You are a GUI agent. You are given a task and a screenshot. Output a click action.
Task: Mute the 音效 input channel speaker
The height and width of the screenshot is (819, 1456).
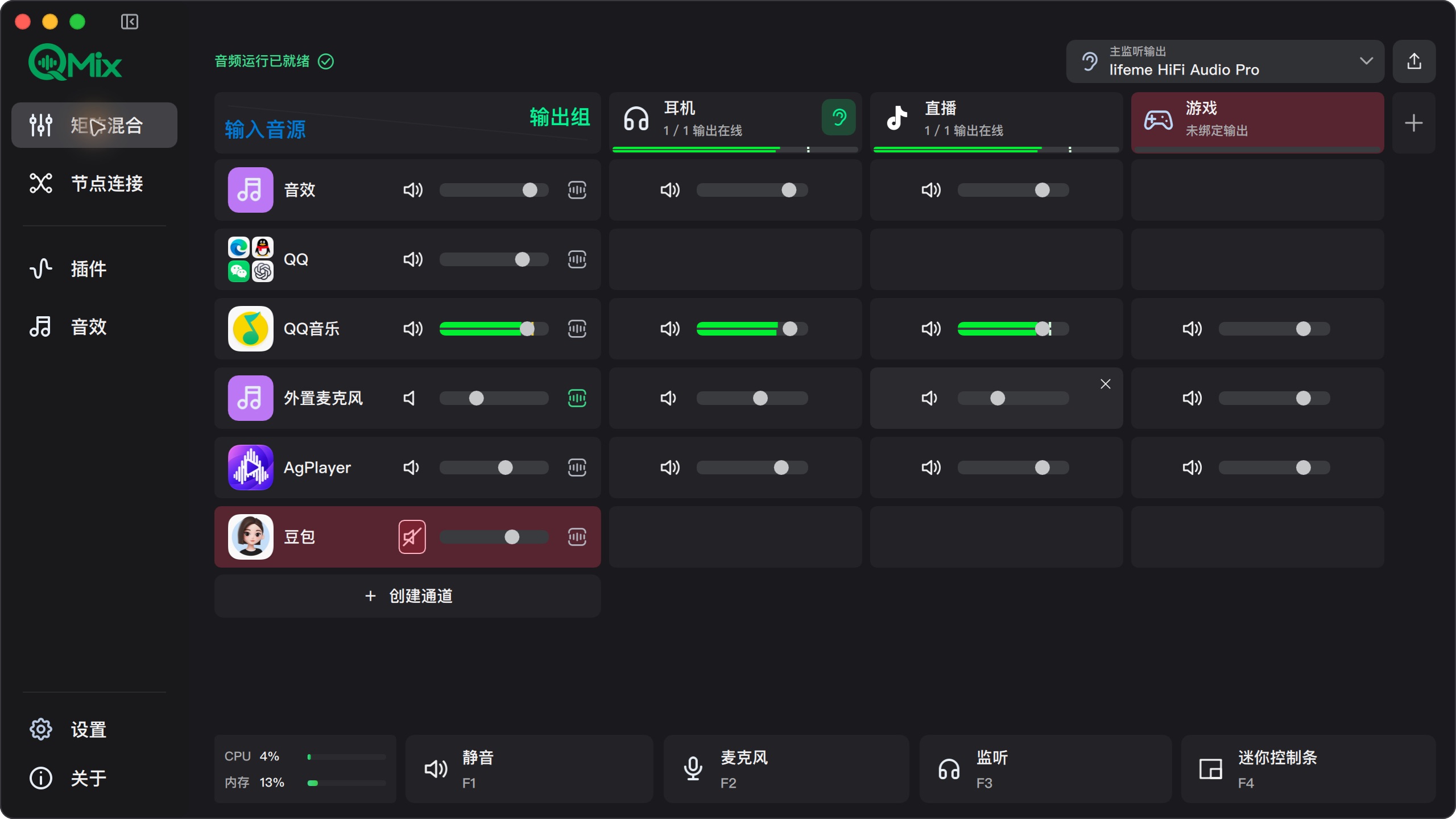[x=413, y=190]
